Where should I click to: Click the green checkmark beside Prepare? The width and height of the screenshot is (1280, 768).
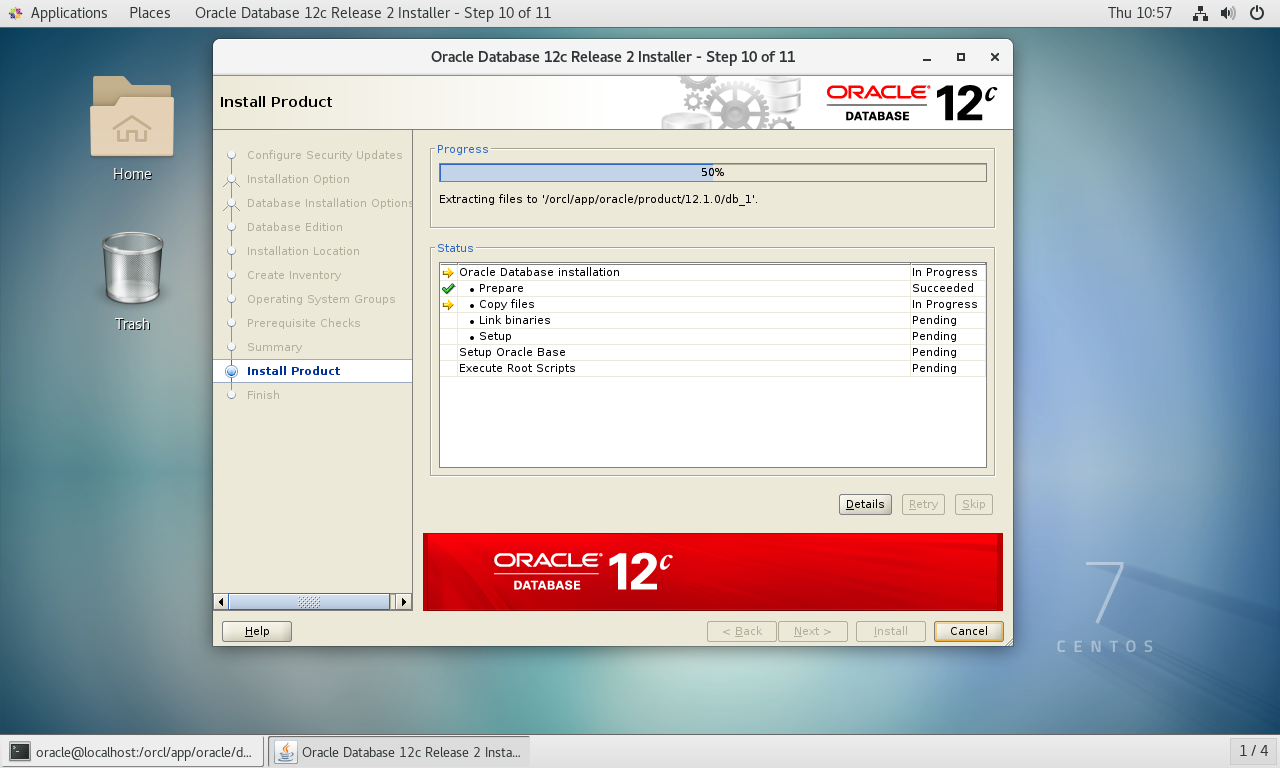tap(448, 288)
